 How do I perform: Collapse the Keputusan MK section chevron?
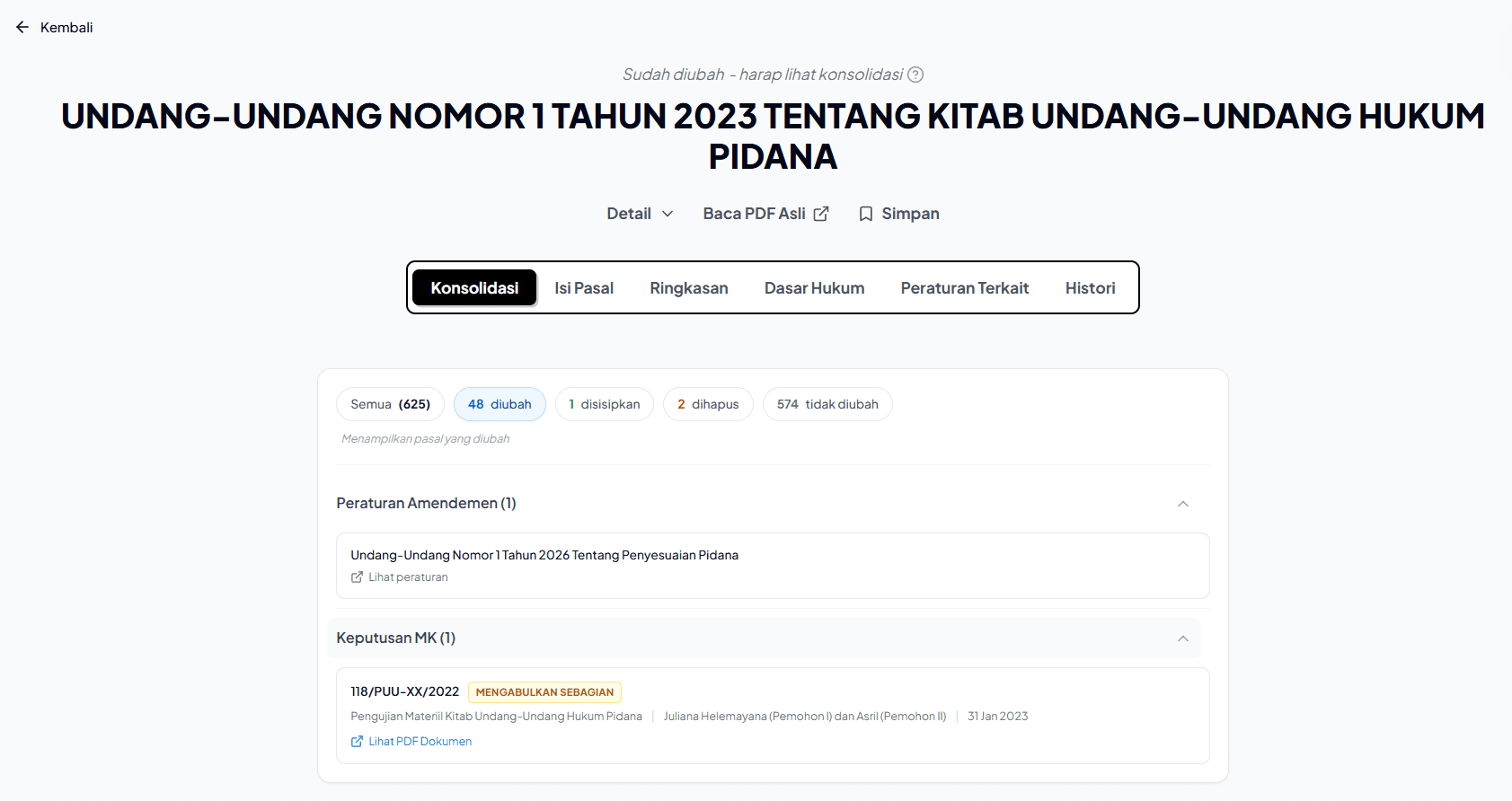[x=1183, y=638]
